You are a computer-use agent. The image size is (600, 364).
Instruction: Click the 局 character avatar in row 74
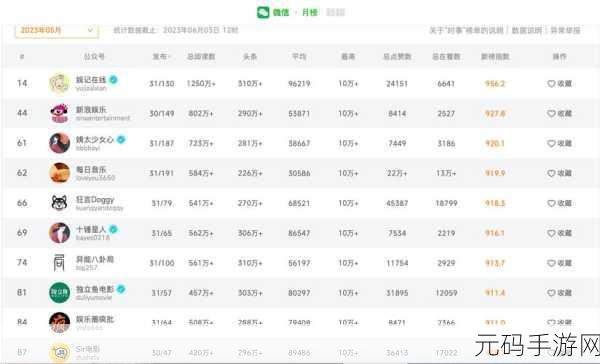[x=59, y=263]
